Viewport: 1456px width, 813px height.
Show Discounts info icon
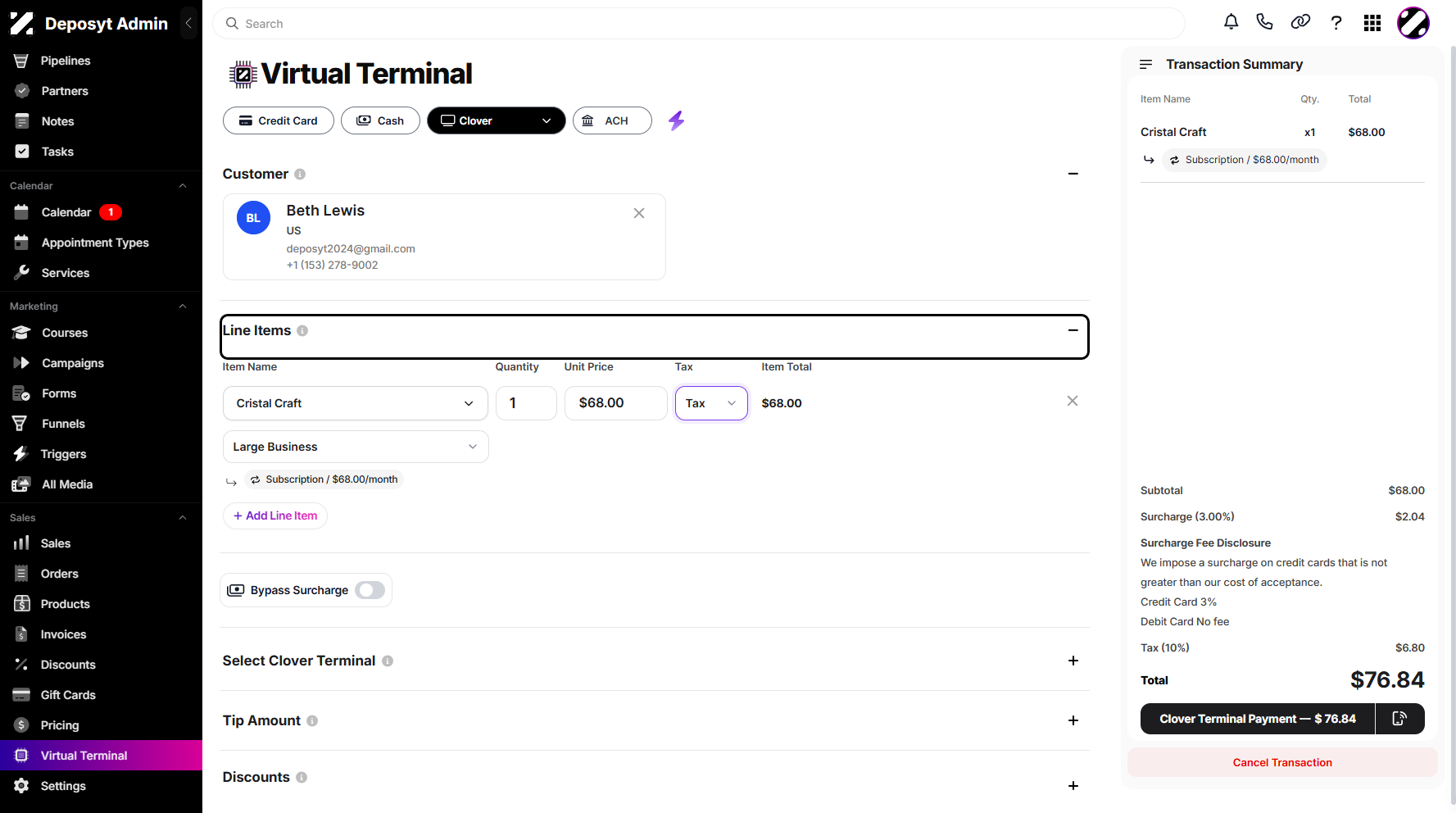point(302,777)
